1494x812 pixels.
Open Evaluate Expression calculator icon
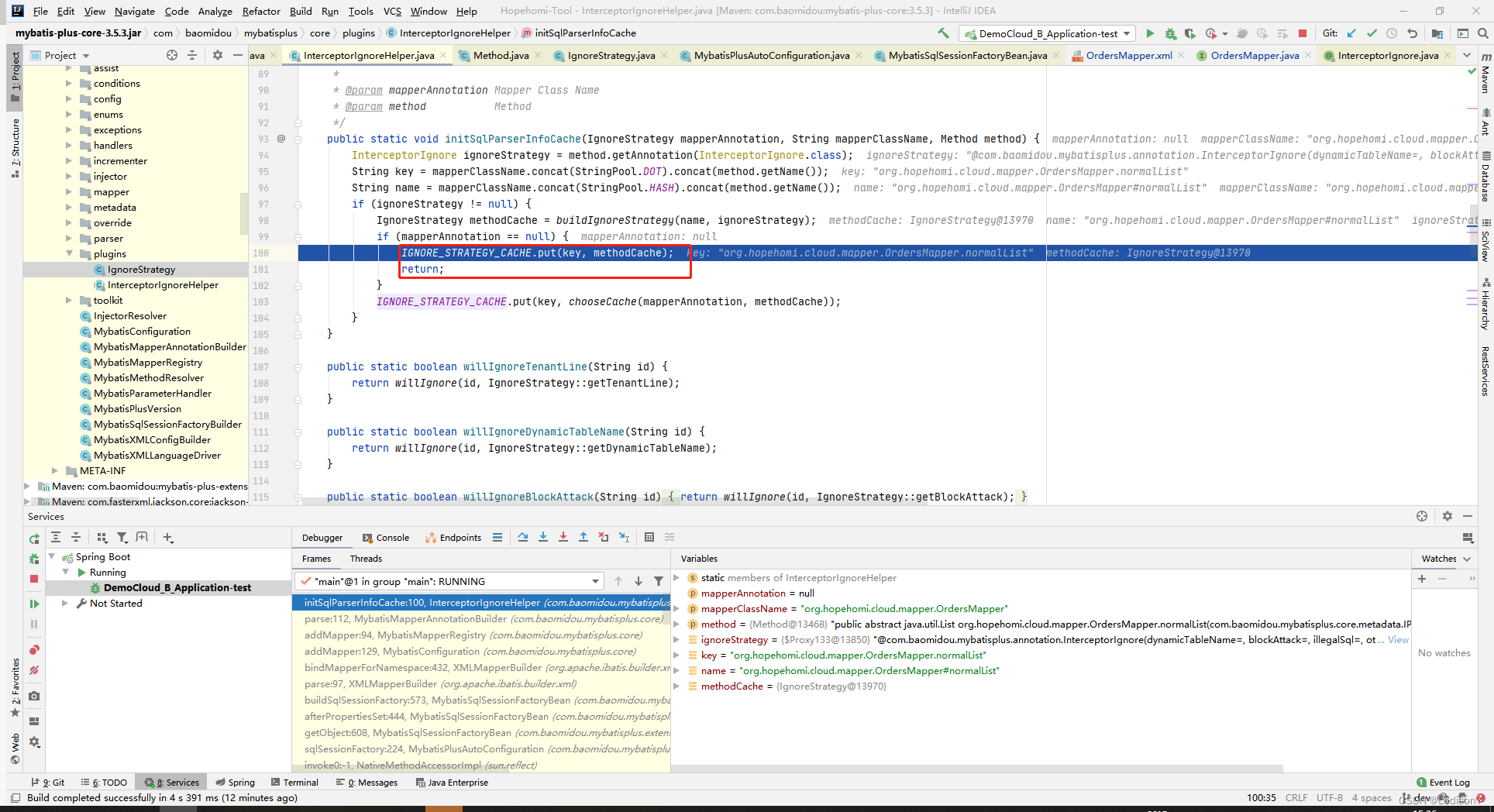pos(649,537)
